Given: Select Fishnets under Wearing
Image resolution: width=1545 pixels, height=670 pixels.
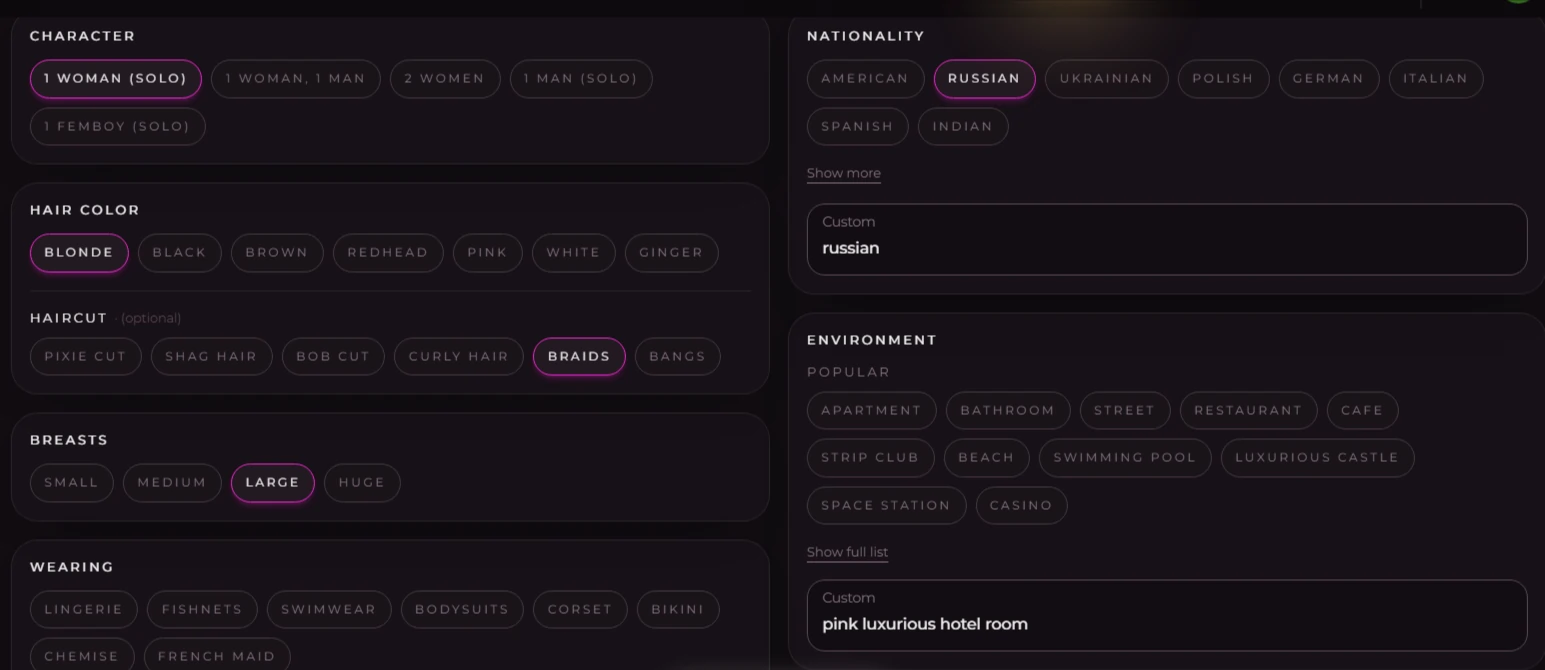Looking at the screenshot, I should click(202, 609).
